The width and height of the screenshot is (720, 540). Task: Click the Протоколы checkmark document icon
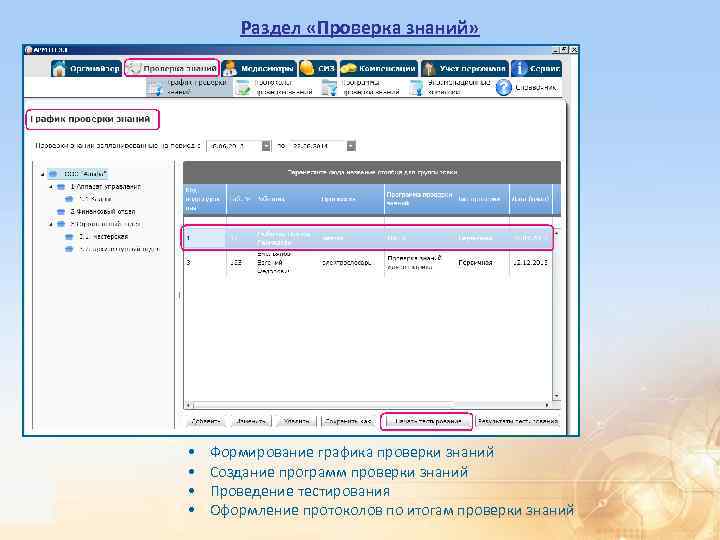click(242, 87)
